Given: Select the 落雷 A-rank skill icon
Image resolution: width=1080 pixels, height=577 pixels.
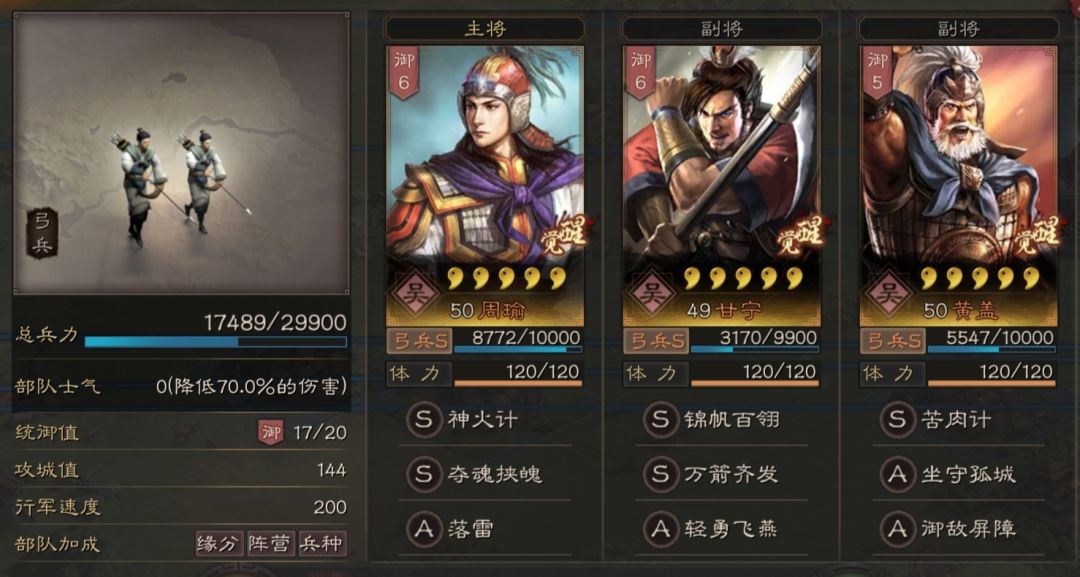Looking at the screenshot, I should pos(424,529).
